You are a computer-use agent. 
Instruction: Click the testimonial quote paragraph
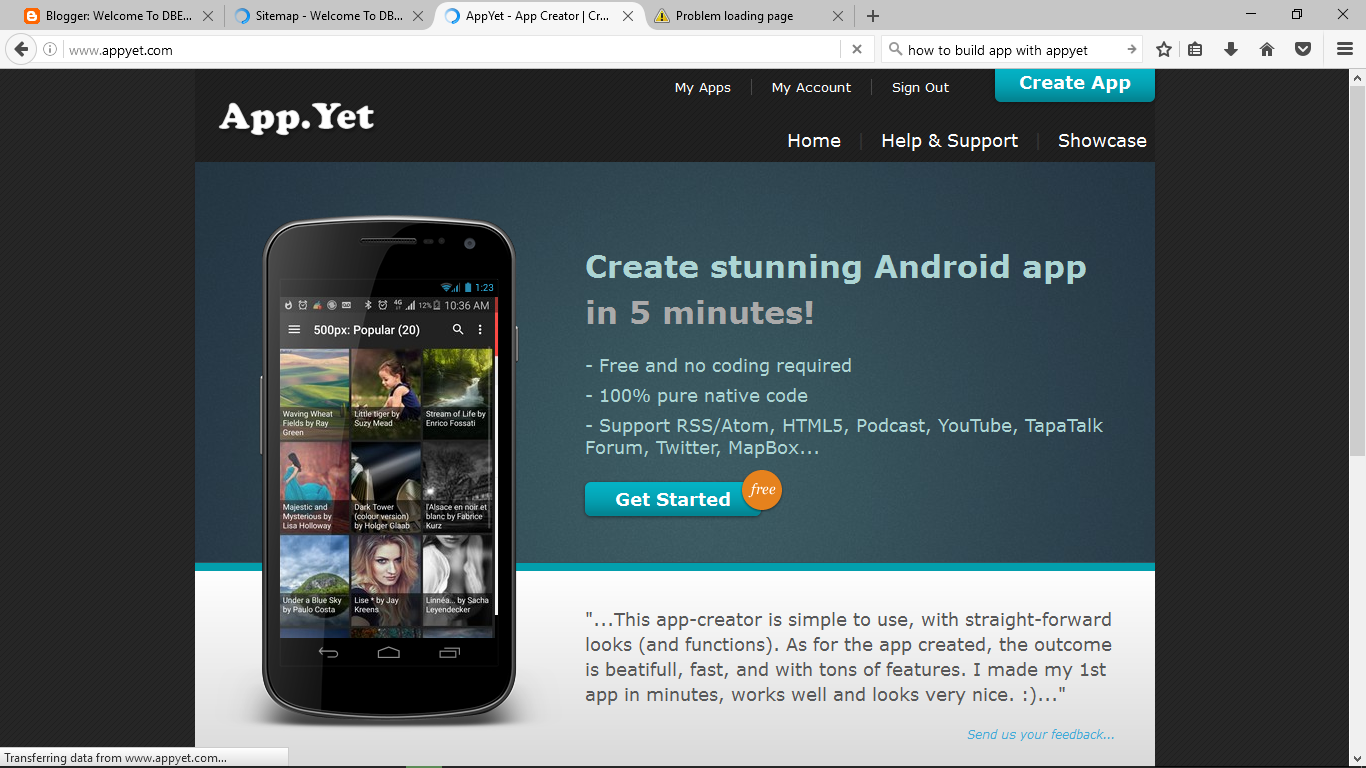pyautogui.click(x=848, y=657)
